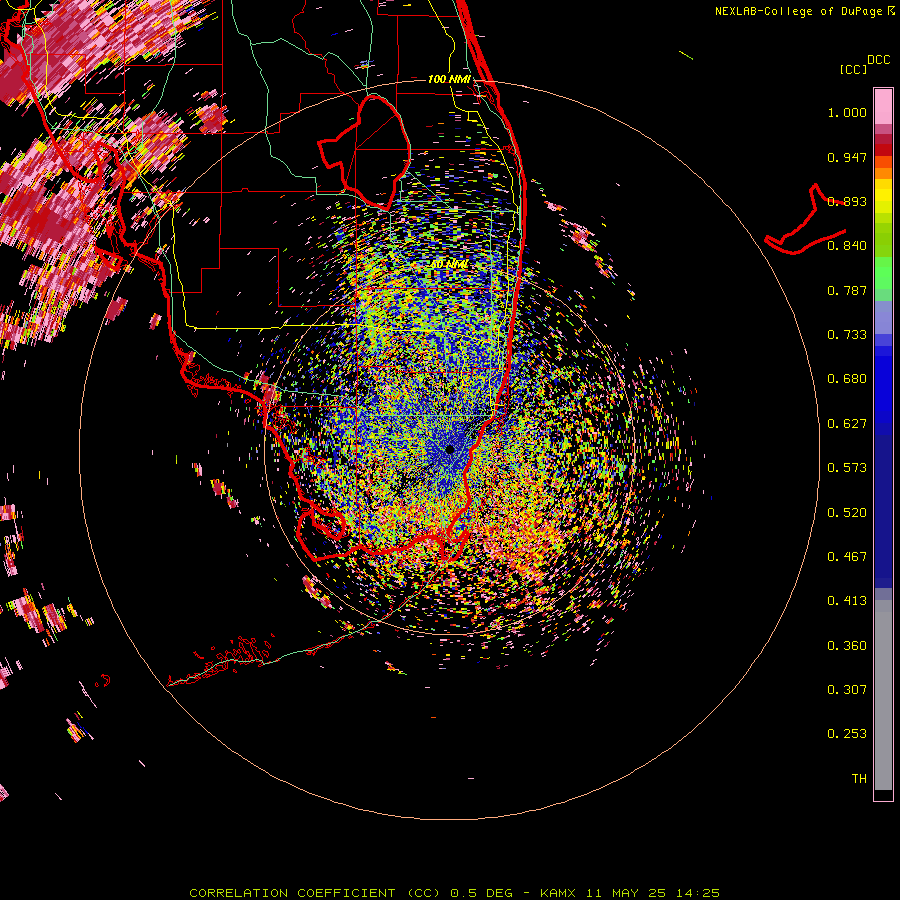Select the 1.000 value on the scale
The height and width of the screenshot is (900, 900).
pyautogui.click(x=847, y=112)
